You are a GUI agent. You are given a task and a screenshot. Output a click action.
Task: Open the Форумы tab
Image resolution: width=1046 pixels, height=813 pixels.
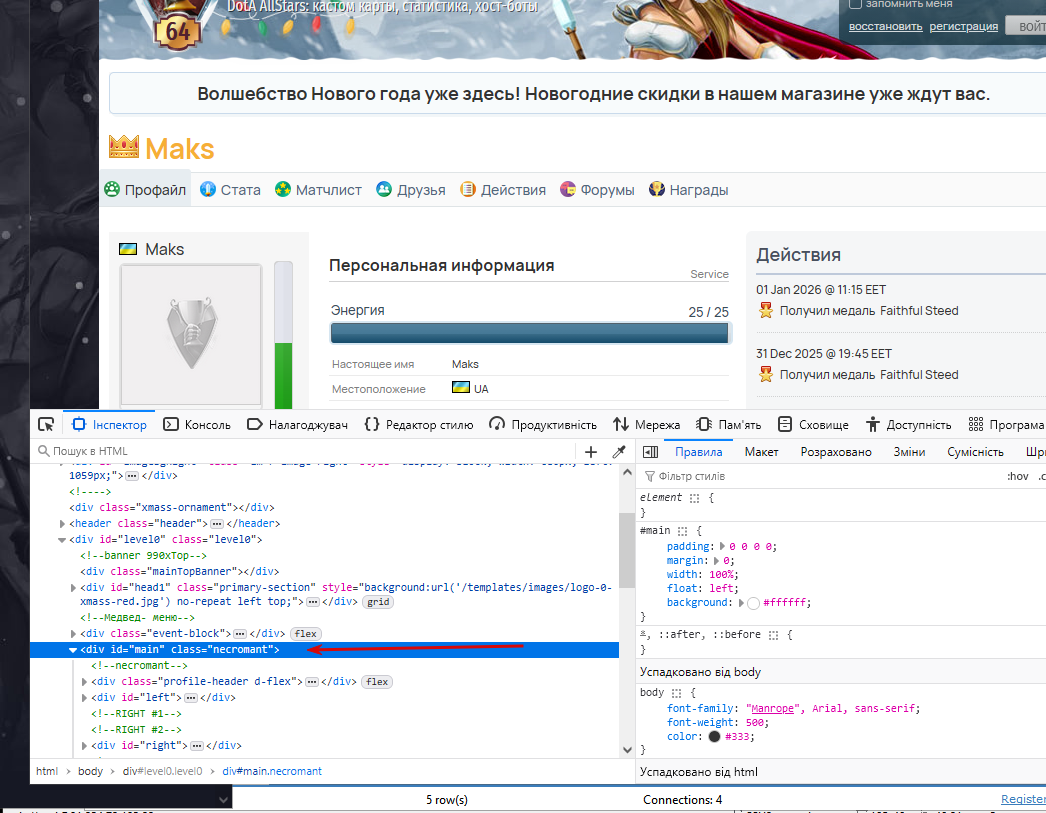(x=598, y=190)
